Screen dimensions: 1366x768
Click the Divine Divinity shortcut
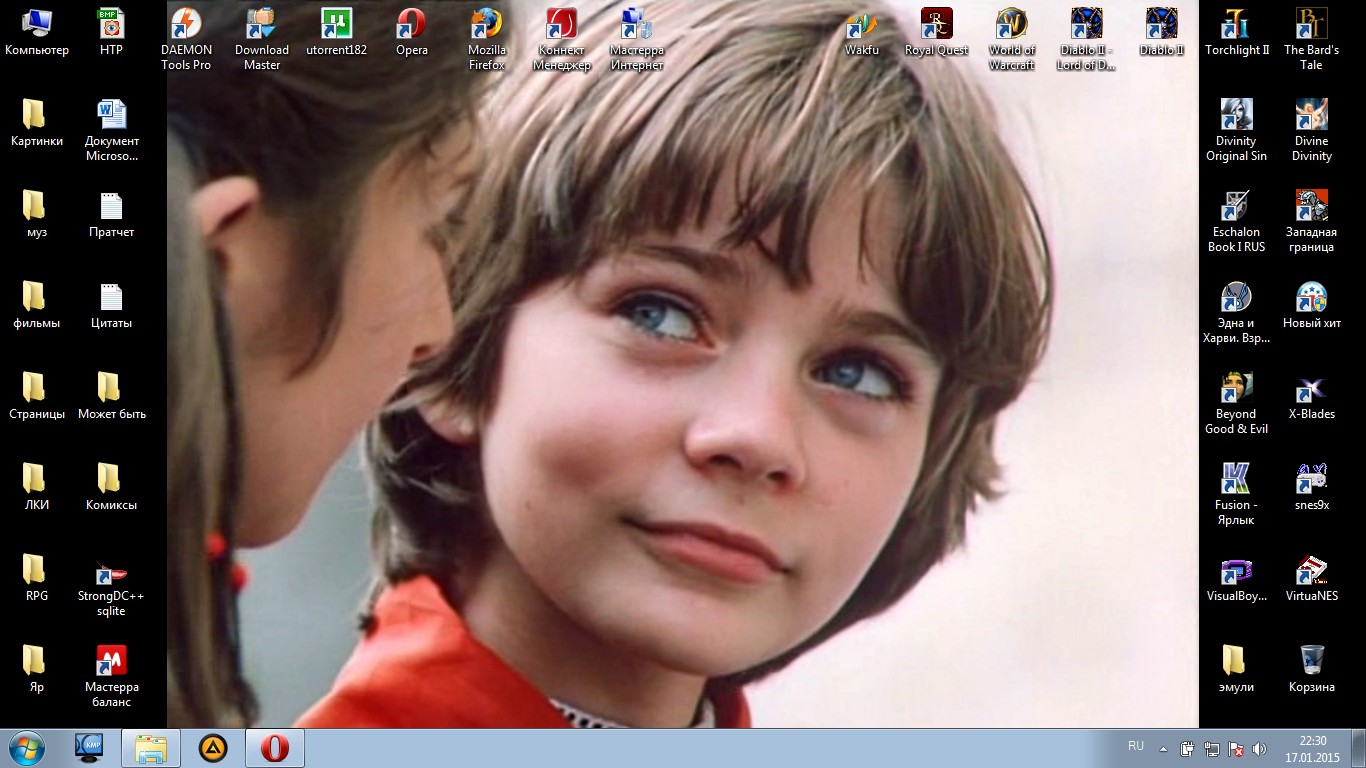(1311, 130)
